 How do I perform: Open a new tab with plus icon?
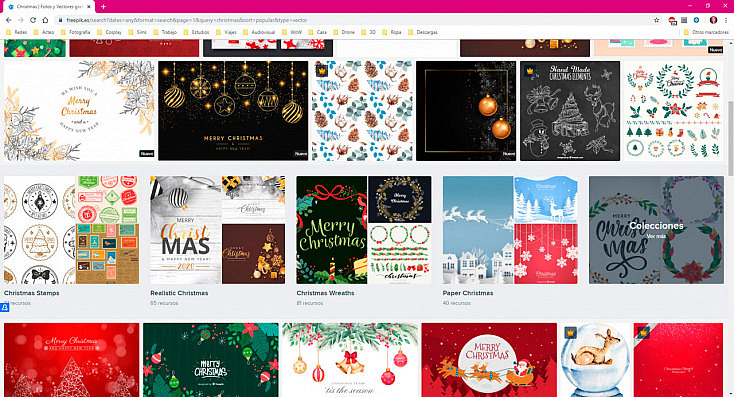click(x=103, y=7)
